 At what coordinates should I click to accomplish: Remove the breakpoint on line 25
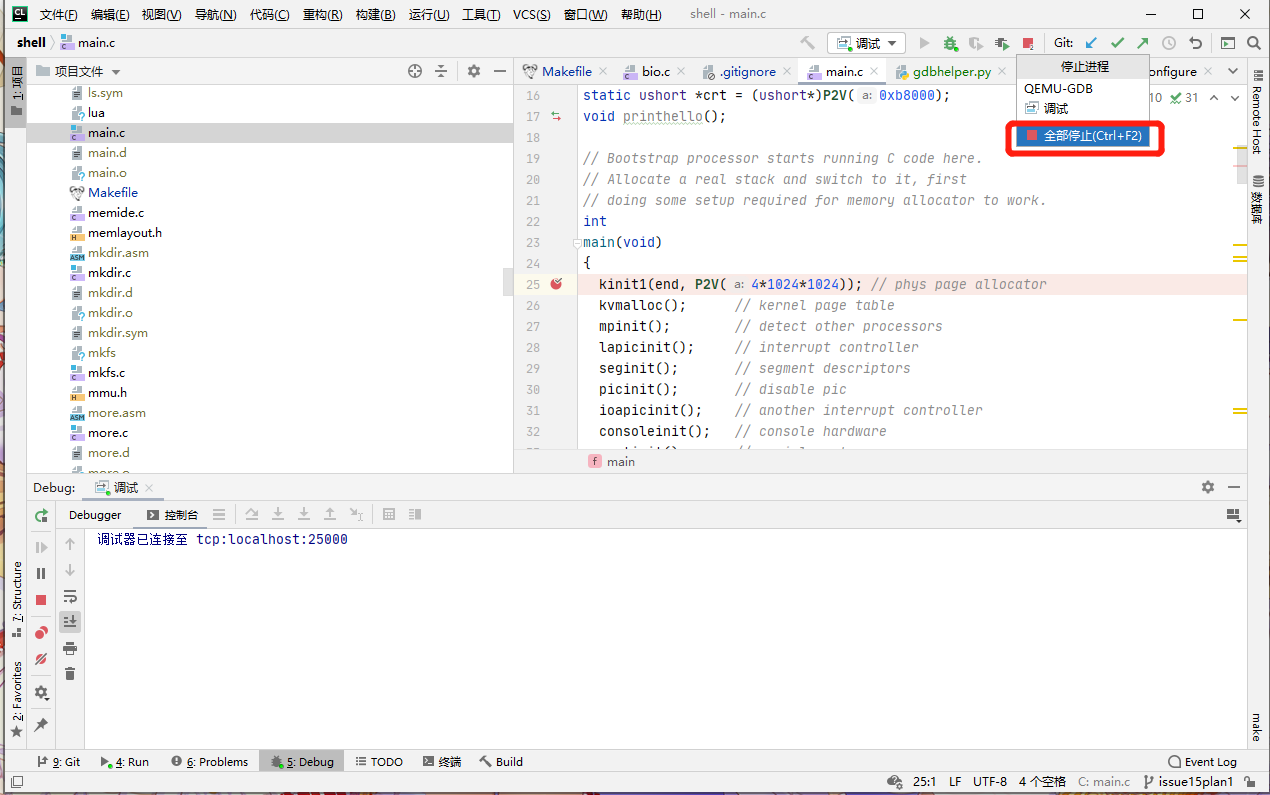tap(556, 284)
